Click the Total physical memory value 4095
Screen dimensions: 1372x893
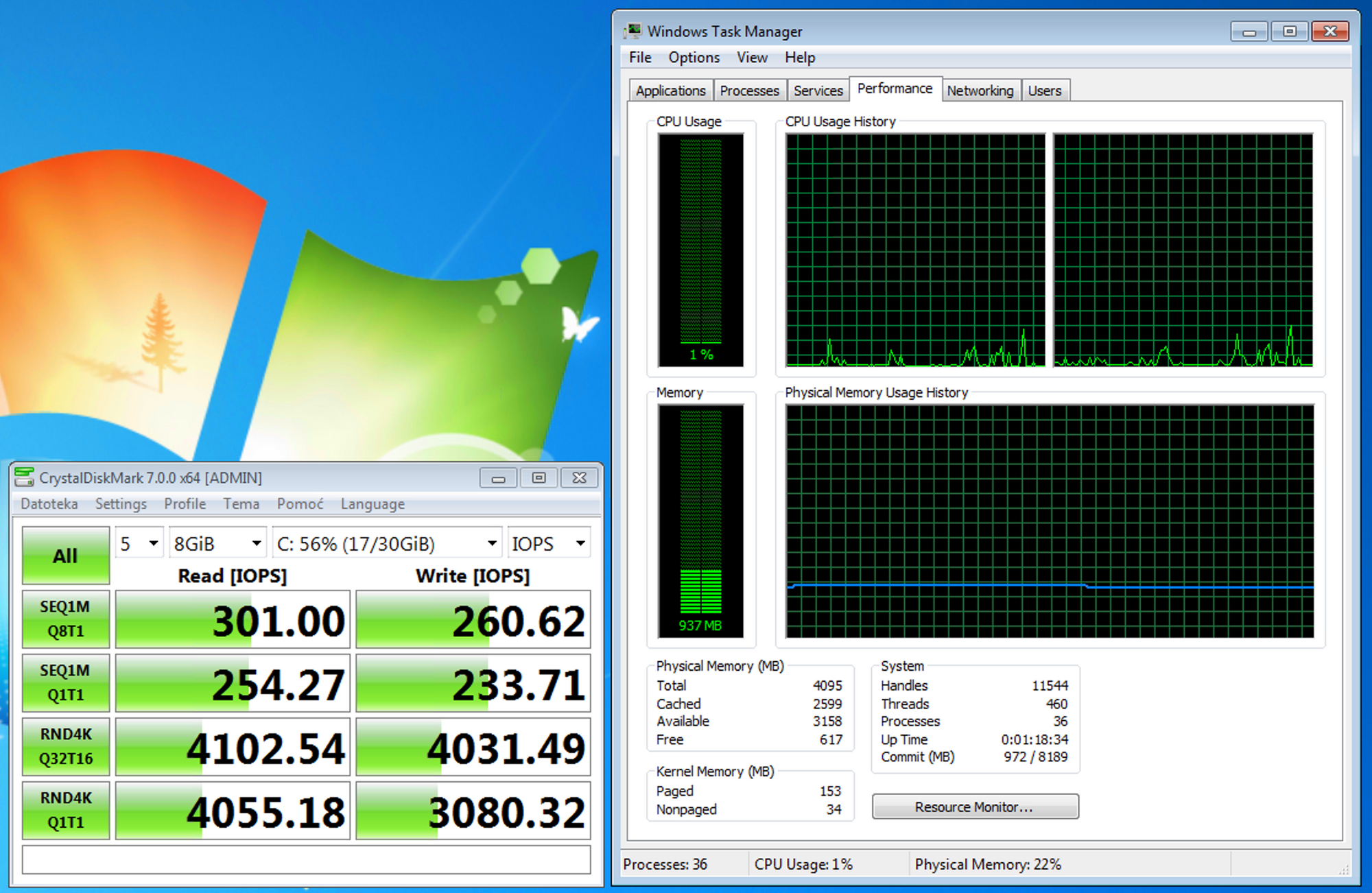[827, 685]
